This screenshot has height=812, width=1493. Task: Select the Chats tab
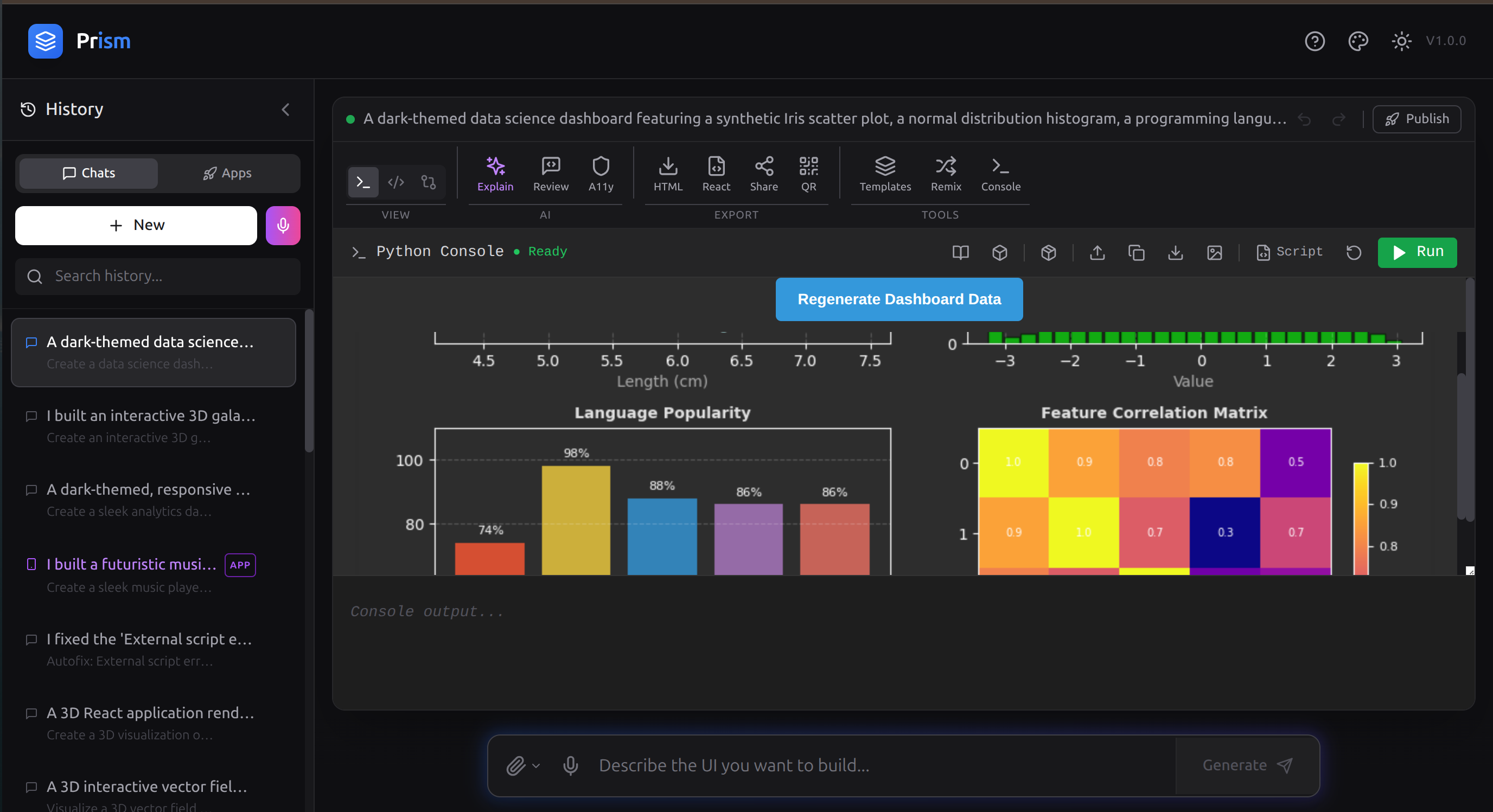pyautogui.click(x=88, y=173)
